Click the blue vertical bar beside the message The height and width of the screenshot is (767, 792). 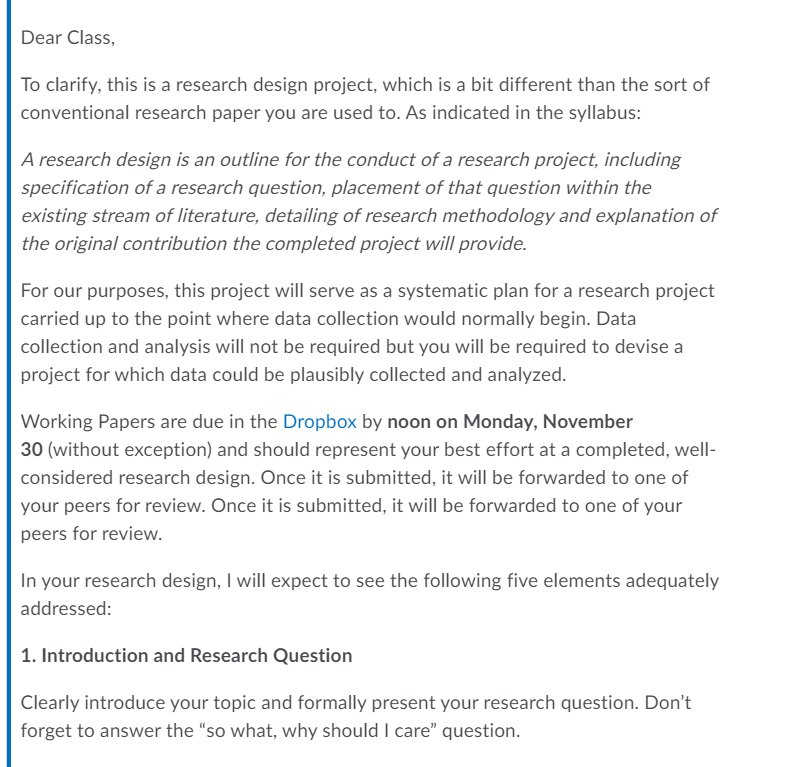[9, 384]
